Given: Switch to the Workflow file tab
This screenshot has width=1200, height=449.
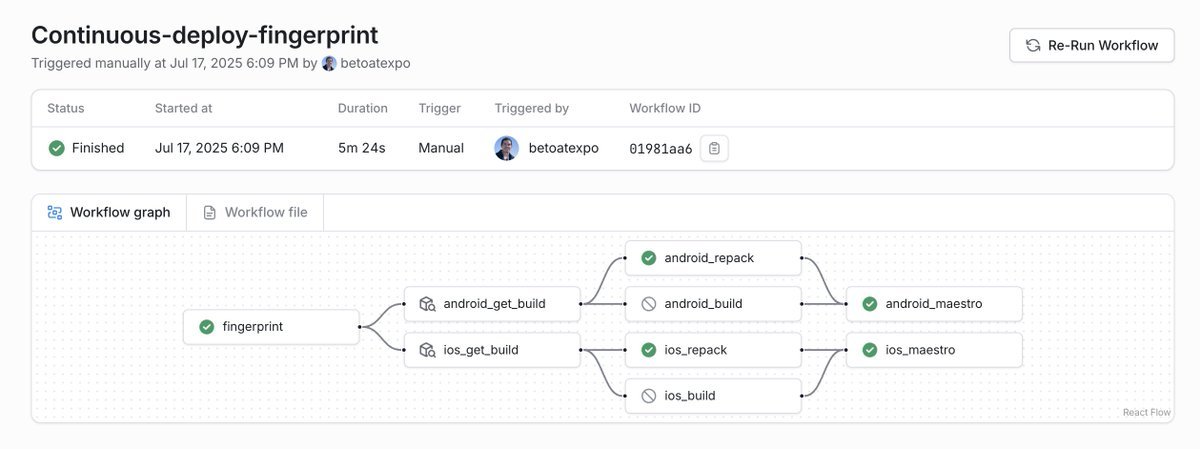Looking at the screenshot, I should 255,213.
